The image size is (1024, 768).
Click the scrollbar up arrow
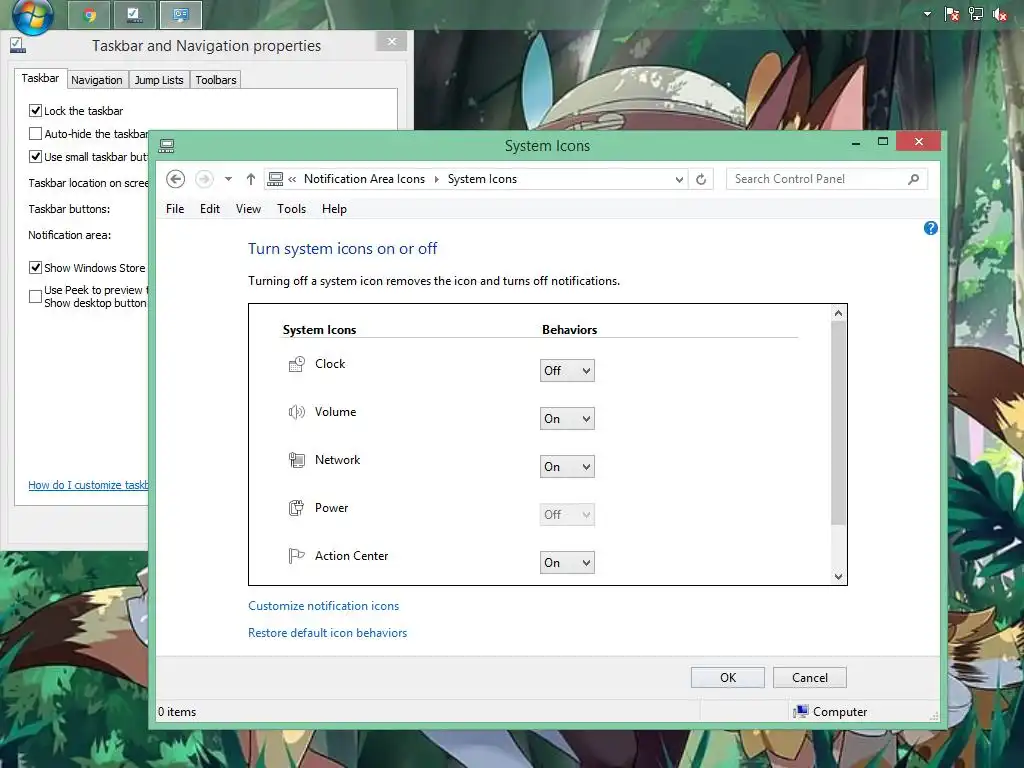(x=839, y=313)
